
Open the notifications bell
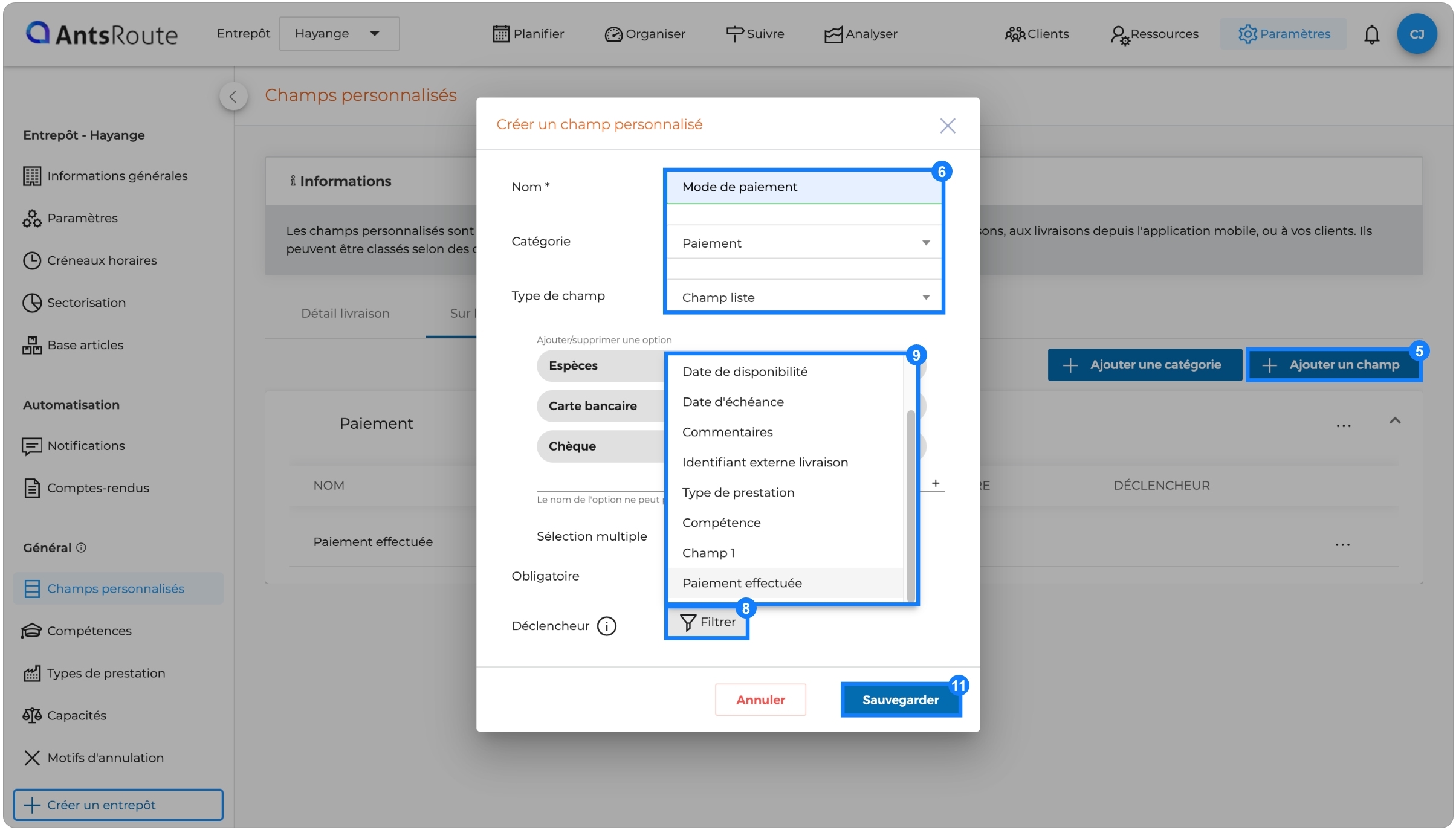[1372, 34]
